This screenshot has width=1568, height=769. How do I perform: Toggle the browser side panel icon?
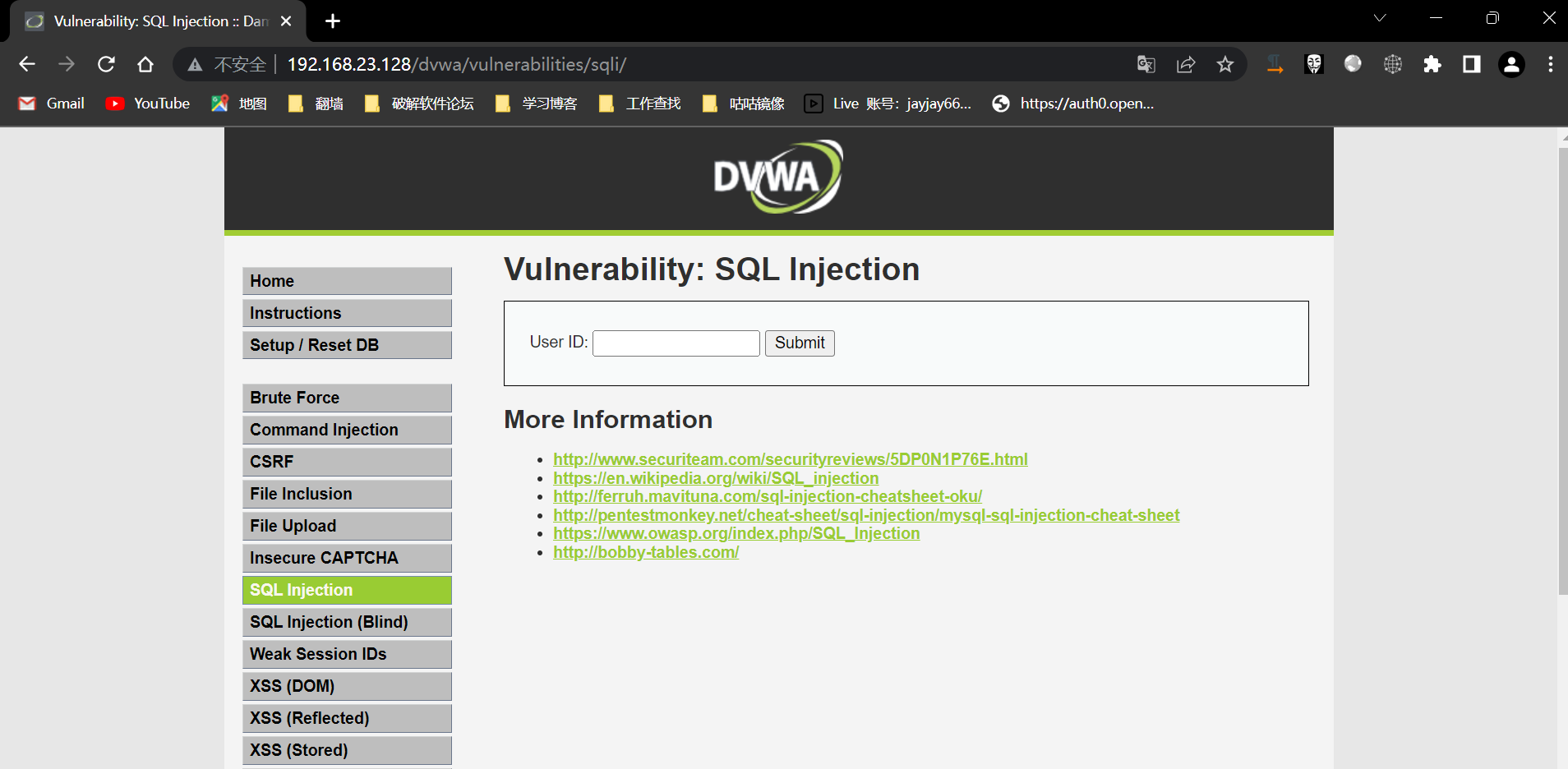point(1471,64)
